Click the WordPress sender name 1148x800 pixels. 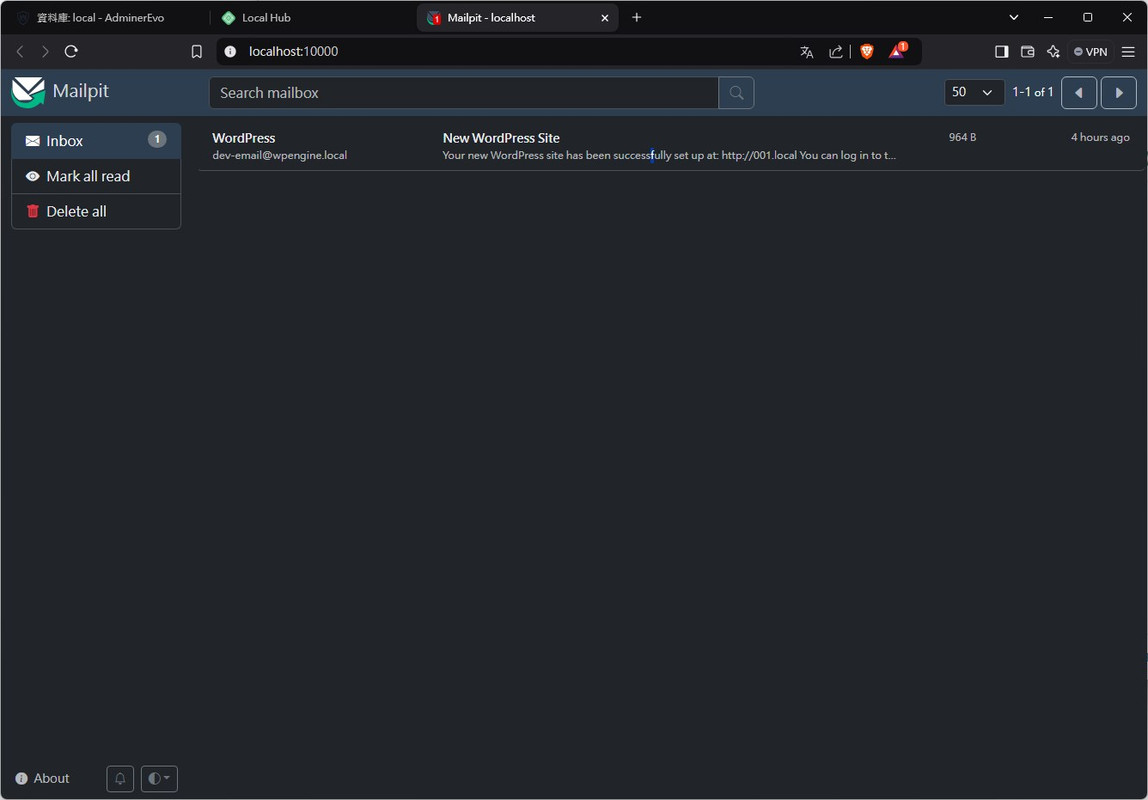[x=244, y=138]
